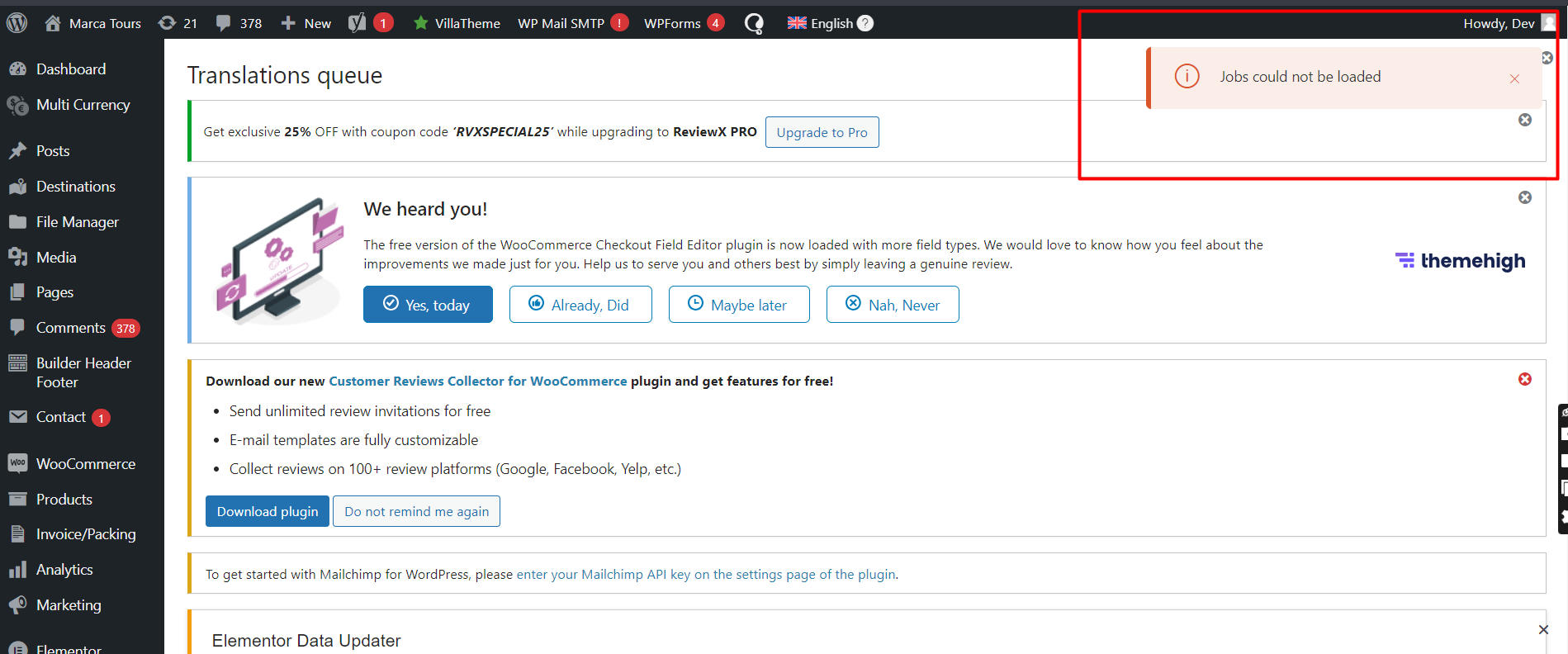Open File Manager in the sidebar
The height and width of the screenshot is (654, 1568).
click(x=78, y=222)
